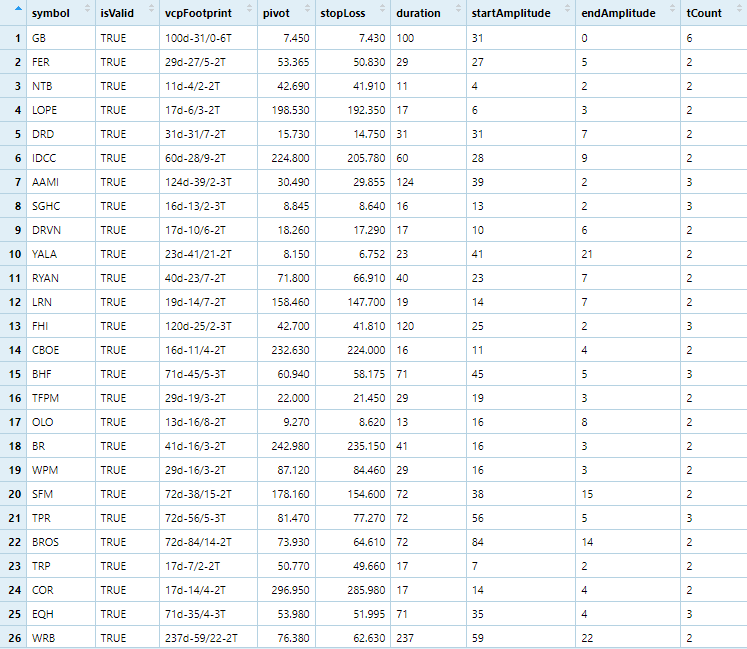Select the COR symbol cell
Viewport: 747px width, 649px height.
[61, 590]
